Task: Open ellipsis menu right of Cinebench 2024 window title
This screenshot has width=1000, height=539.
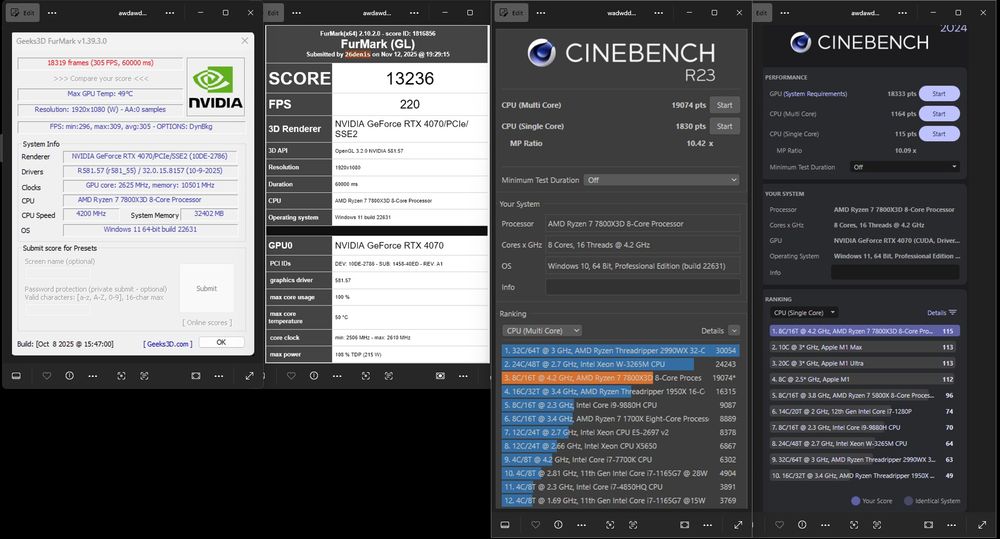Action: 902,13
